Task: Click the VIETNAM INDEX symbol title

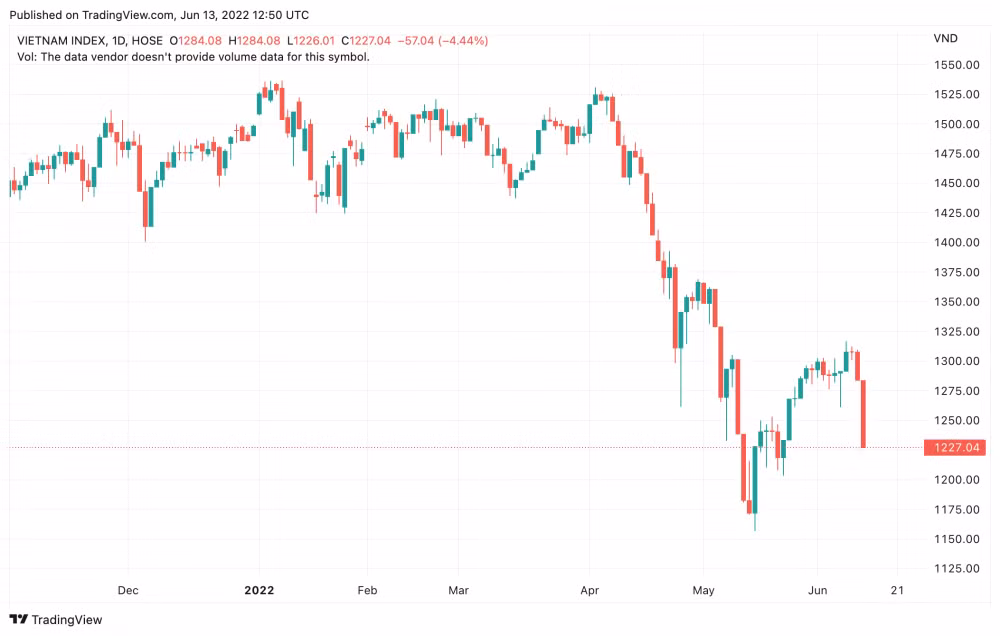Action: (61, 41)
